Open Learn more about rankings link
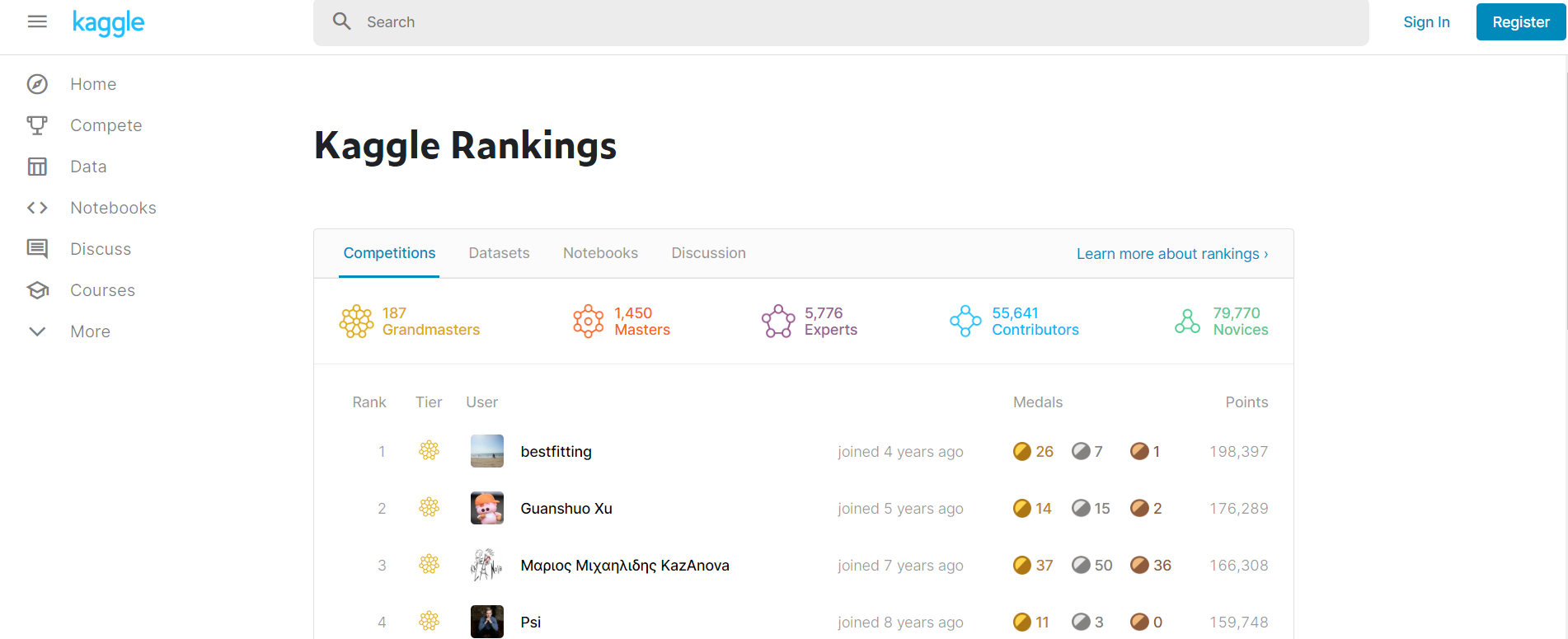Image resolution: width=1568 pixels, height=639 pixels. point(1172,254)
